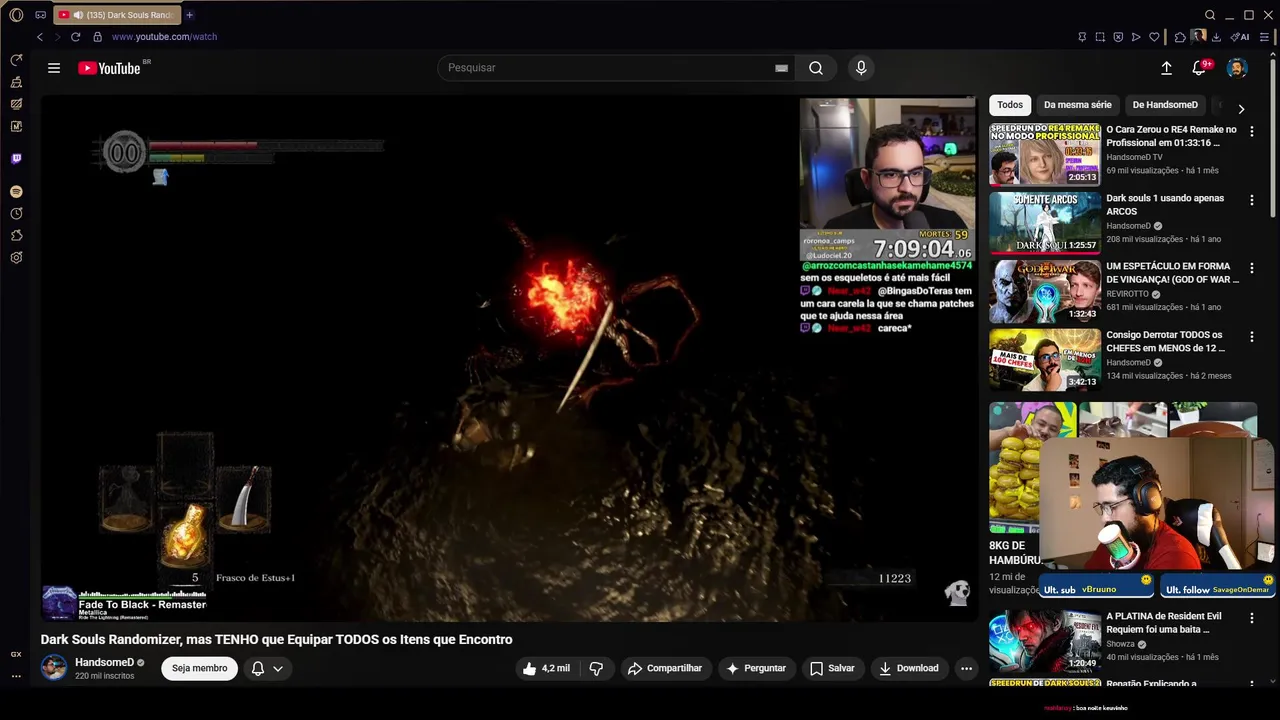Like the video with 4,2 mil thumbs-up

[x=546, y=668]
